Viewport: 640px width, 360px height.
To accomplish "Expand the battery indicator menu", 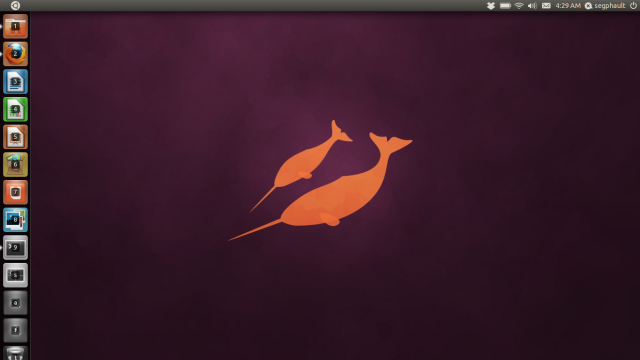I will pos(505,5).
